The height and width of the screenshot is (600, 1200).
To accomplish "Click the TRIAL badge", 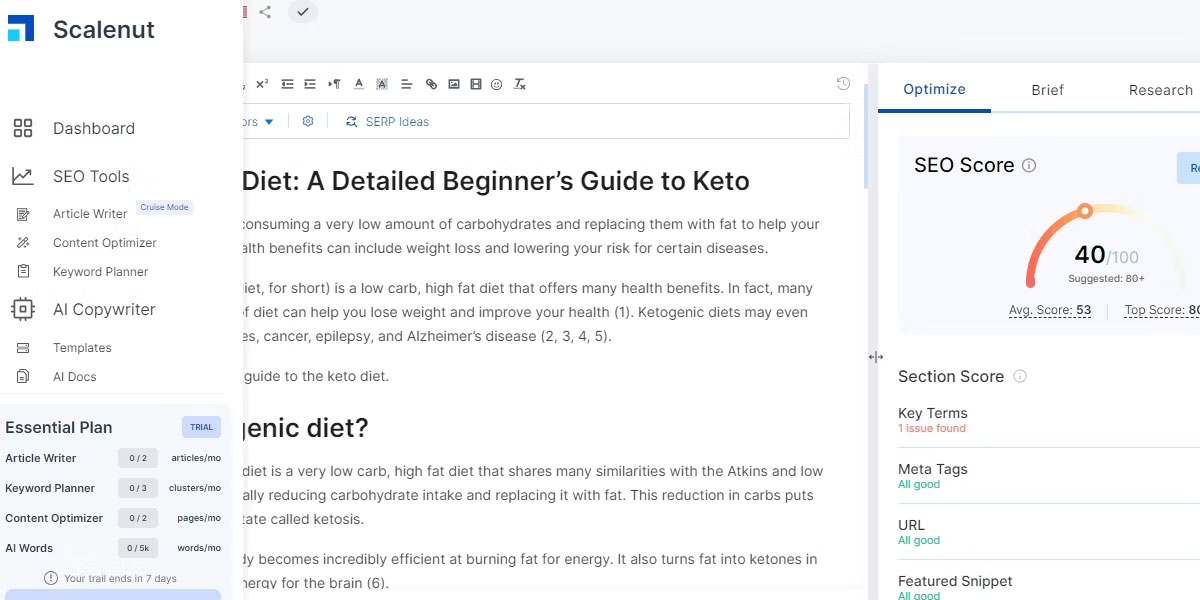I will tap(201, 427).
